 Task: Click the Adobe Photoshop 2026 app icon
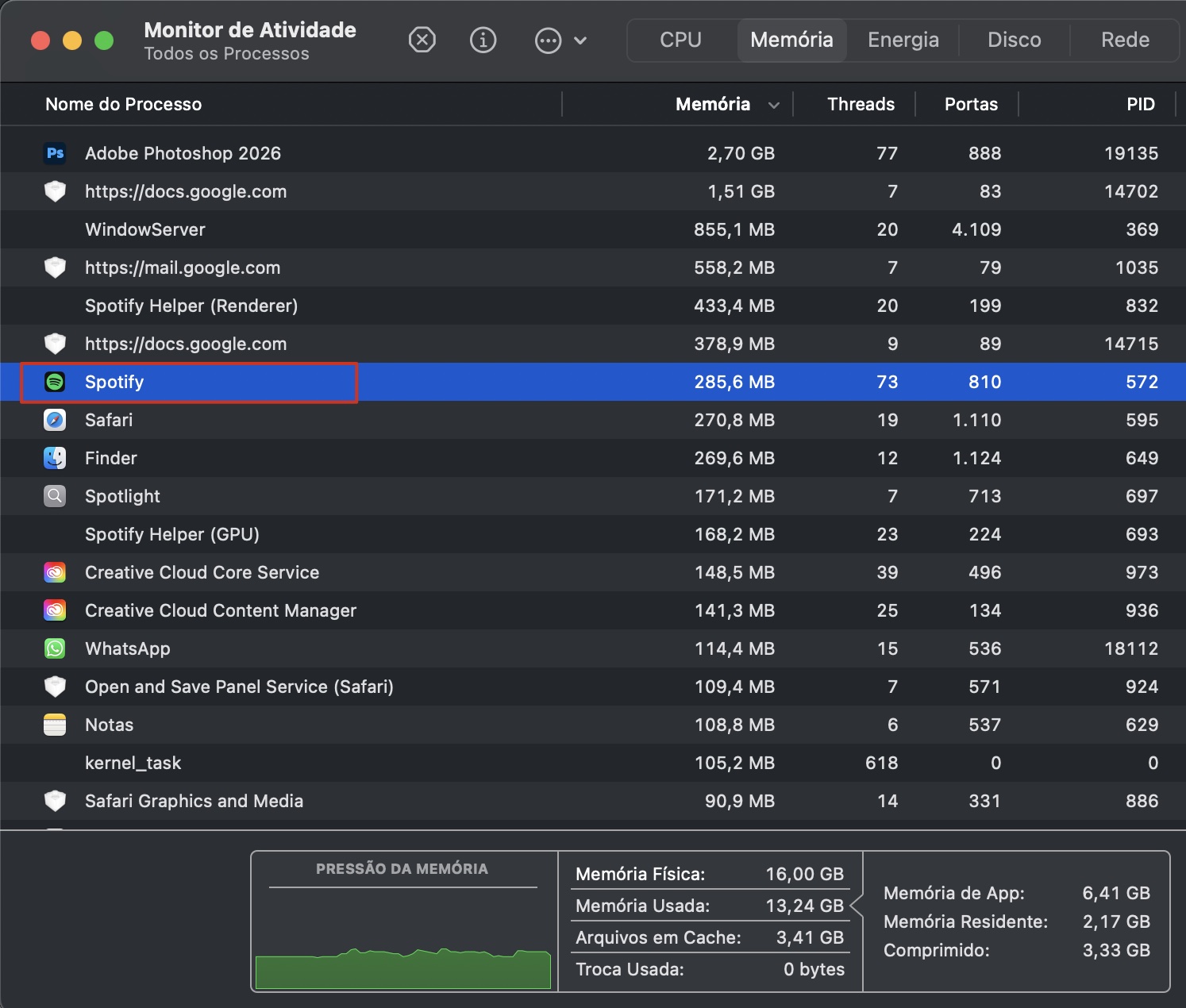pyautogui.click(x=55, y=153)
